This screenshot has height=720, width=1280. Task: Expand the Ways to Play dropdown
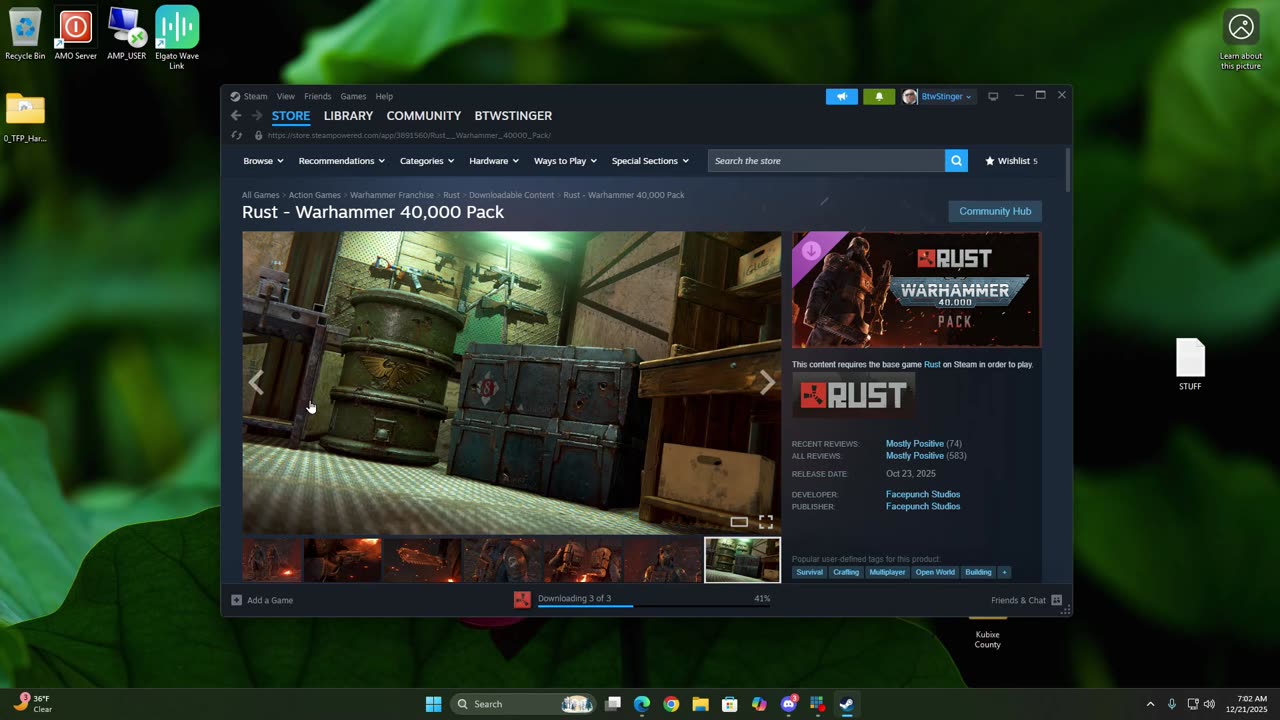(x=565, y=161)
